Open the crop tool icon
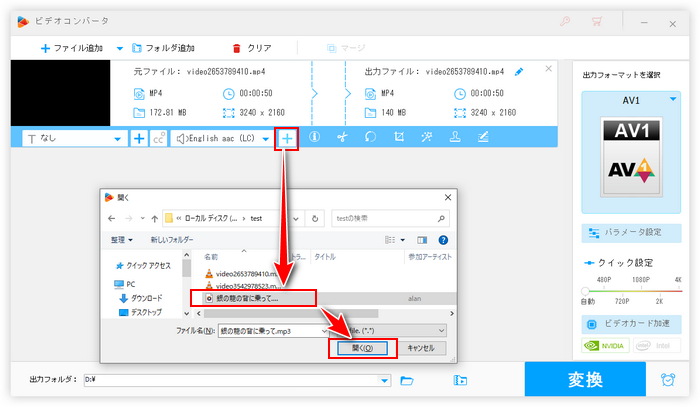Screen dimensions: 700x407 tap(399, 137)
